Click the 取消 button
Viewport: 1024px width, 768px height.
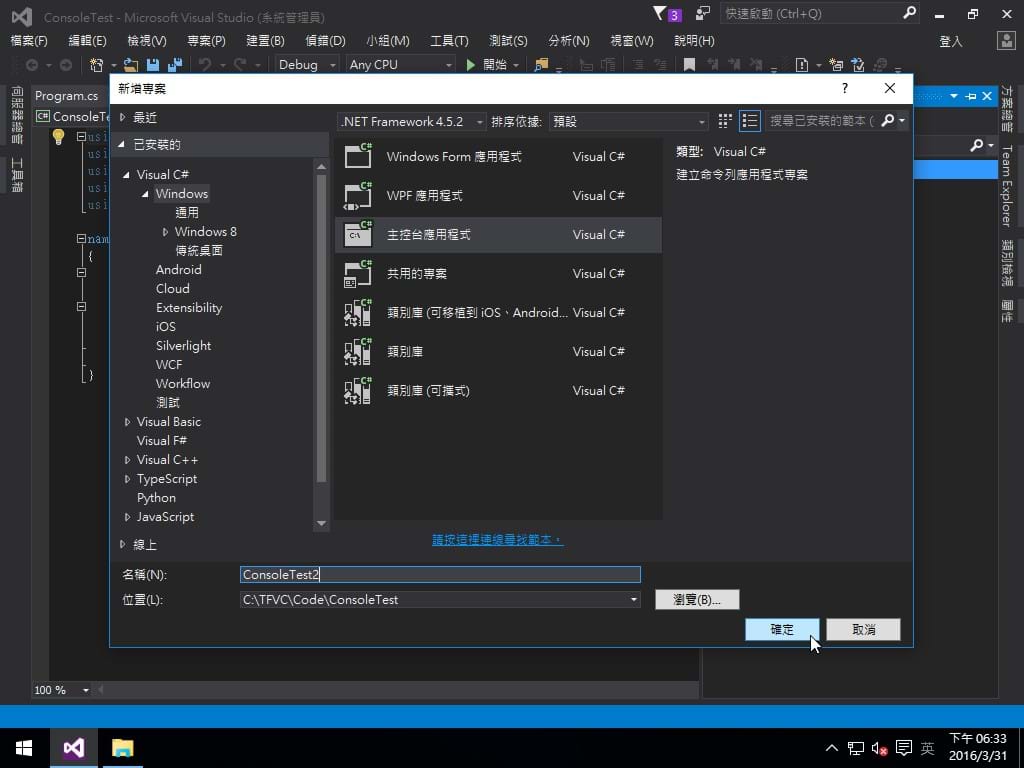863,630
